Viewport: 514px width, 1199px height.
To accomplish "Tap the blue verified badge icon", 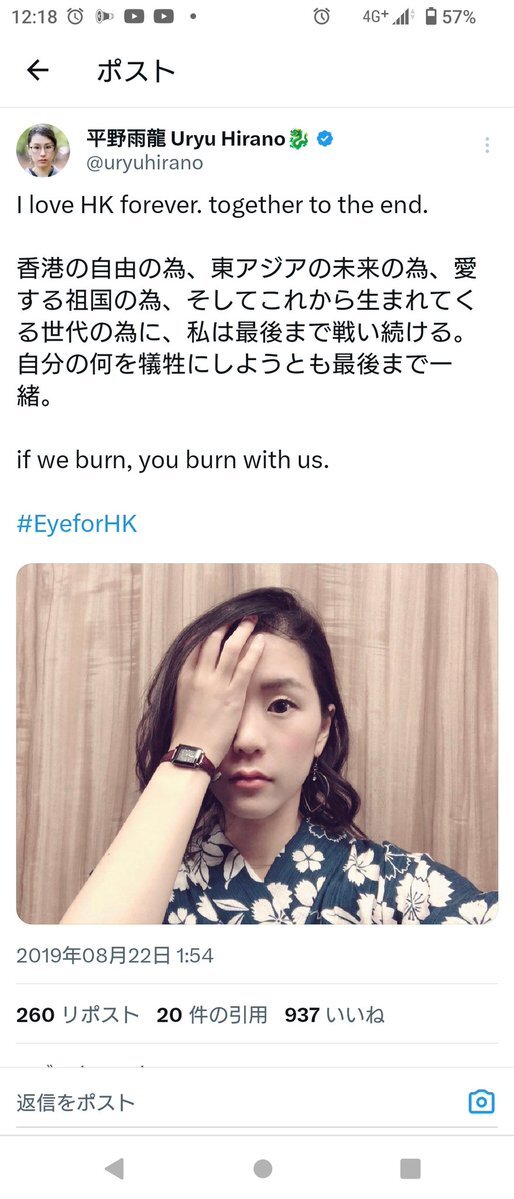I will coord(324,139).
